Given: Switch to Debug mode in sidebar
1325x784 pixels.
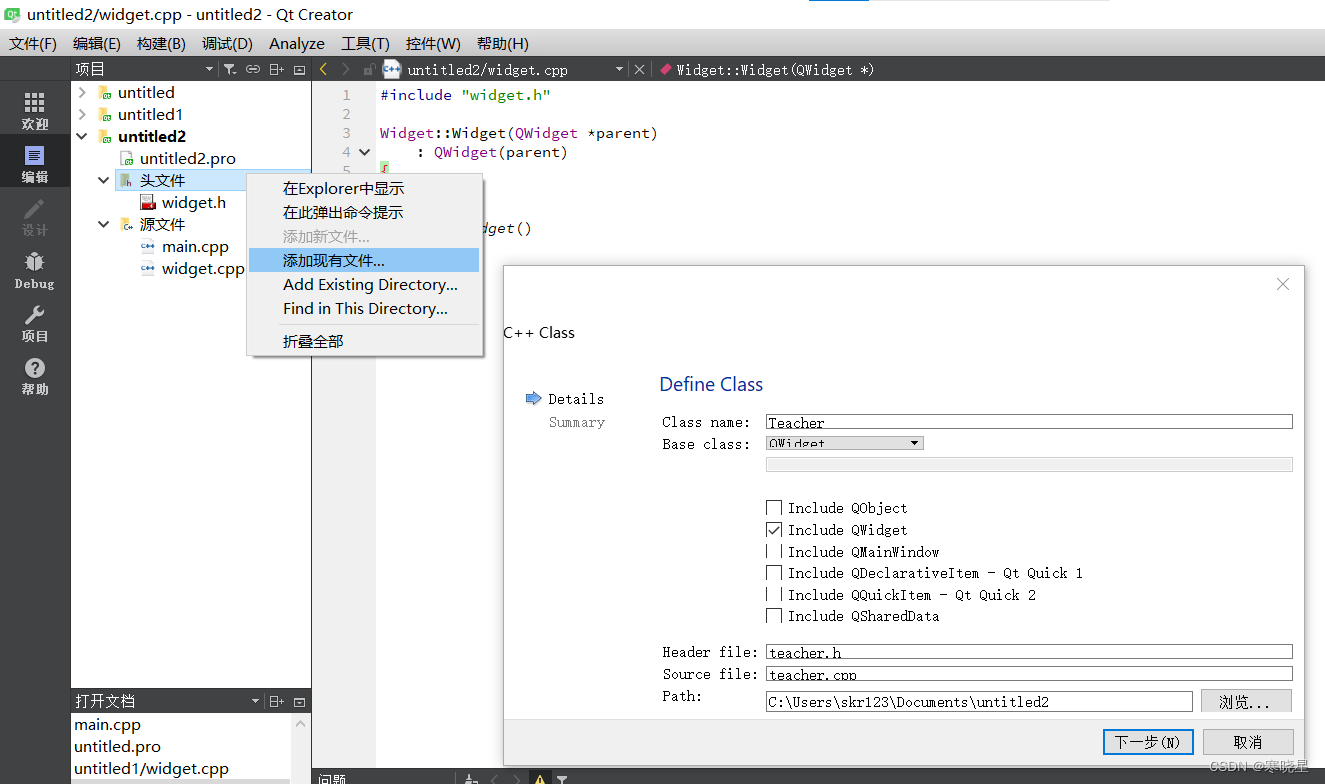Looking at the screenshot, I should [x=35, y=270].
